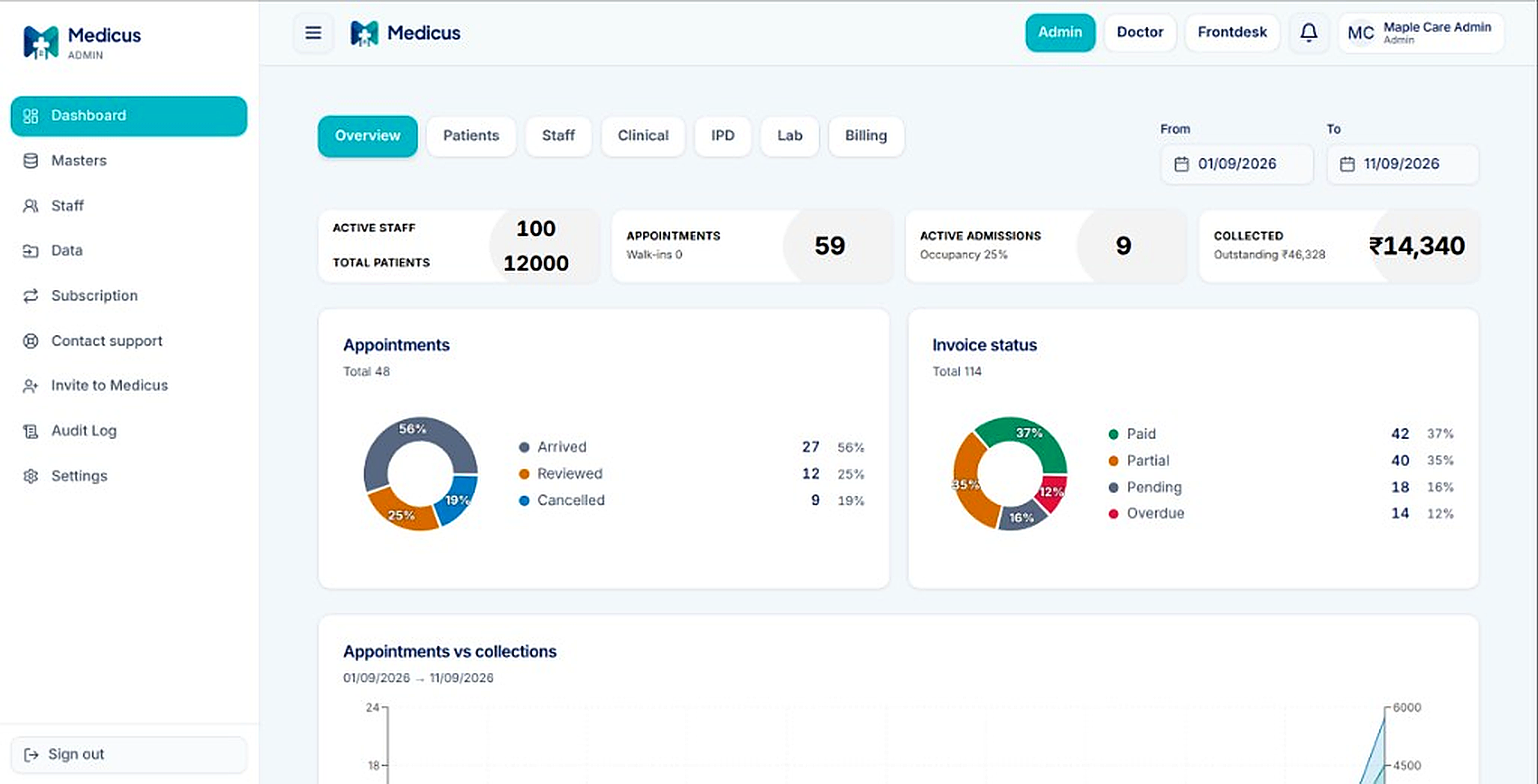Click the Collected ₹14,340 summary card
The height and width of the screenshot is (784, 1538).
pos(1339,245)
